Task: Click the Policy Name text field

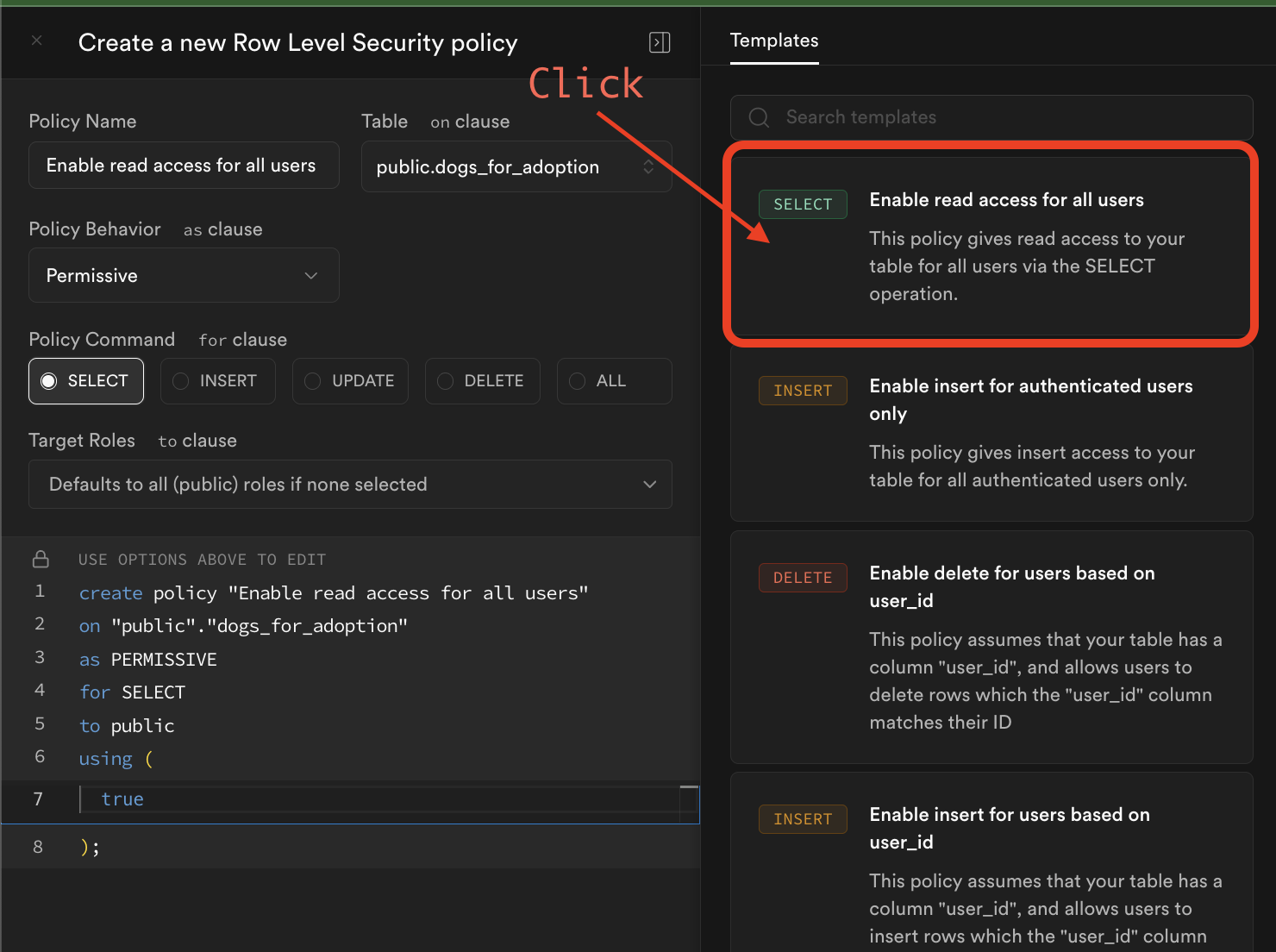Action: tap(184, 166)
